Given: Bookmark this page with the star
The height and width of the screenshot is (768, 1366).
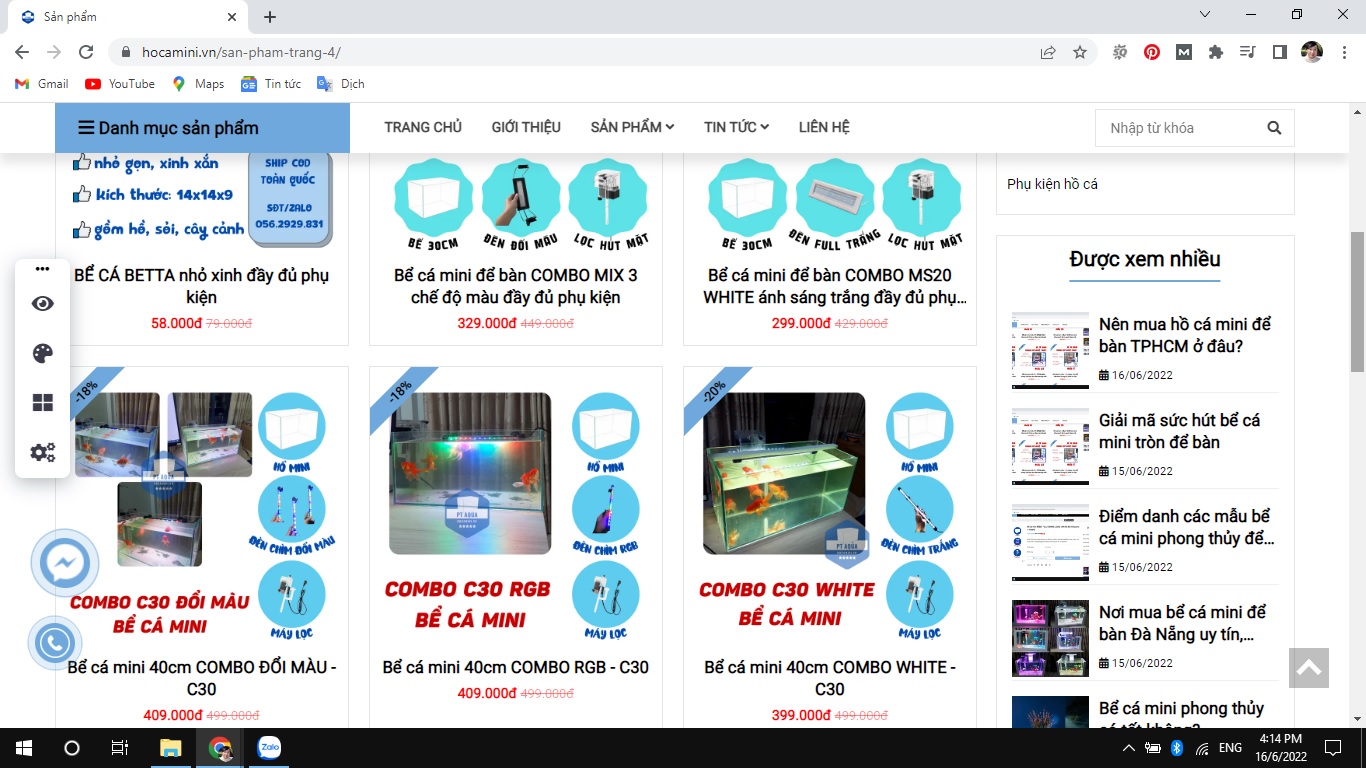Looking at the screenshot, I should tap(1080, 52).
